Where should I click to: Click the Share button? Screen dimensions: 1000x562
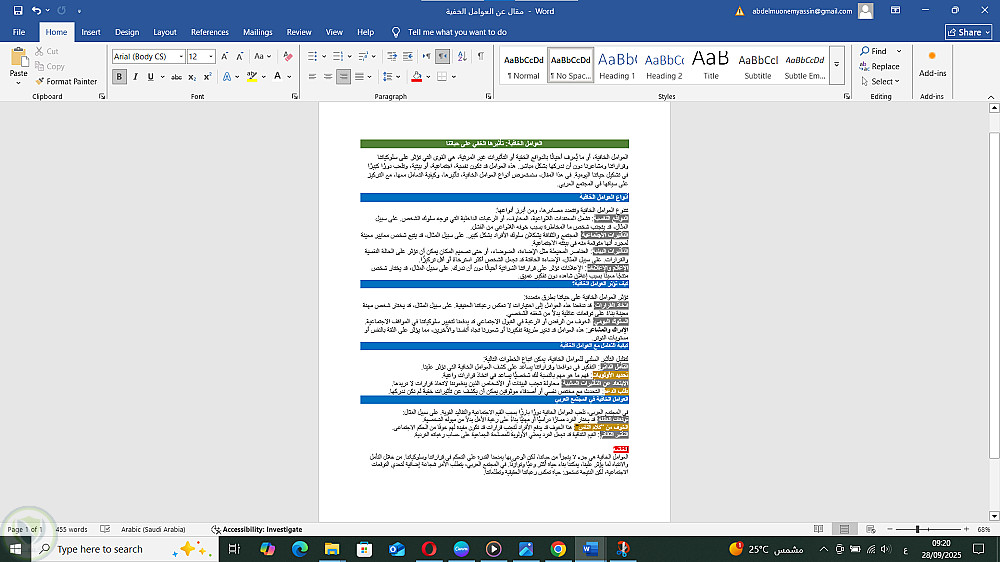968,32
